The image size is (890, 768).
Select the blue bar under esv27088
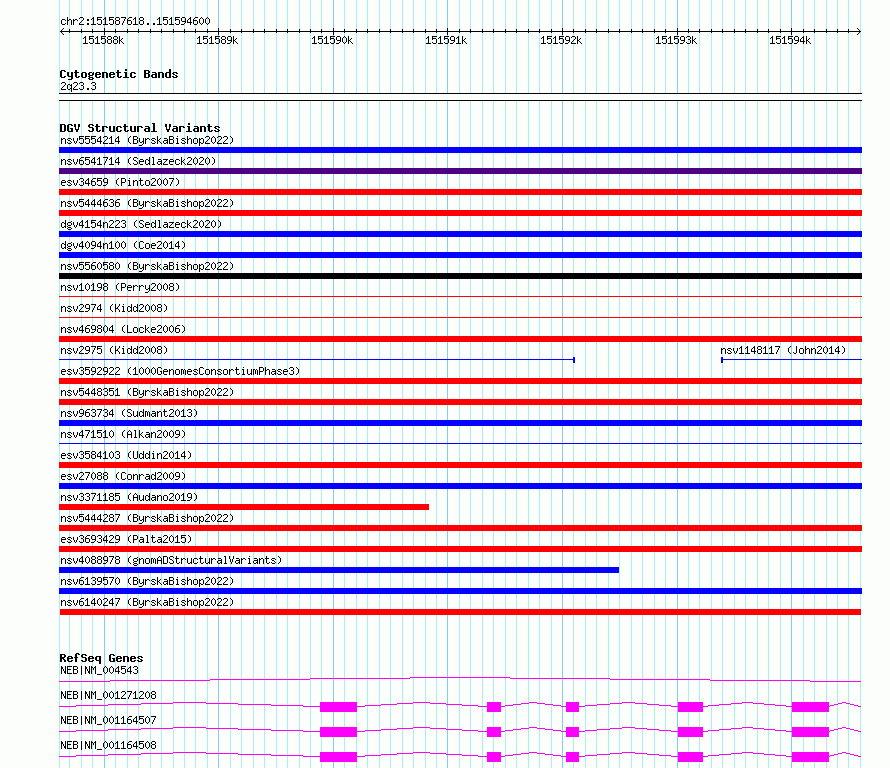[x=460, y=486]
